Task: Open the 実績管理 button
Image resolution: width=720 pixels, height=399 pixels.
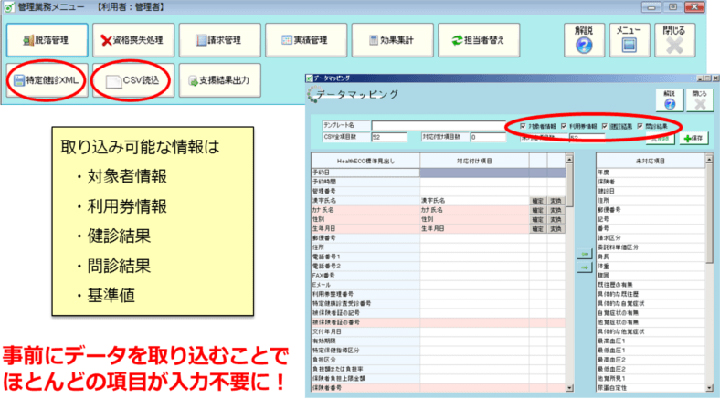Action: coord(306,40)
